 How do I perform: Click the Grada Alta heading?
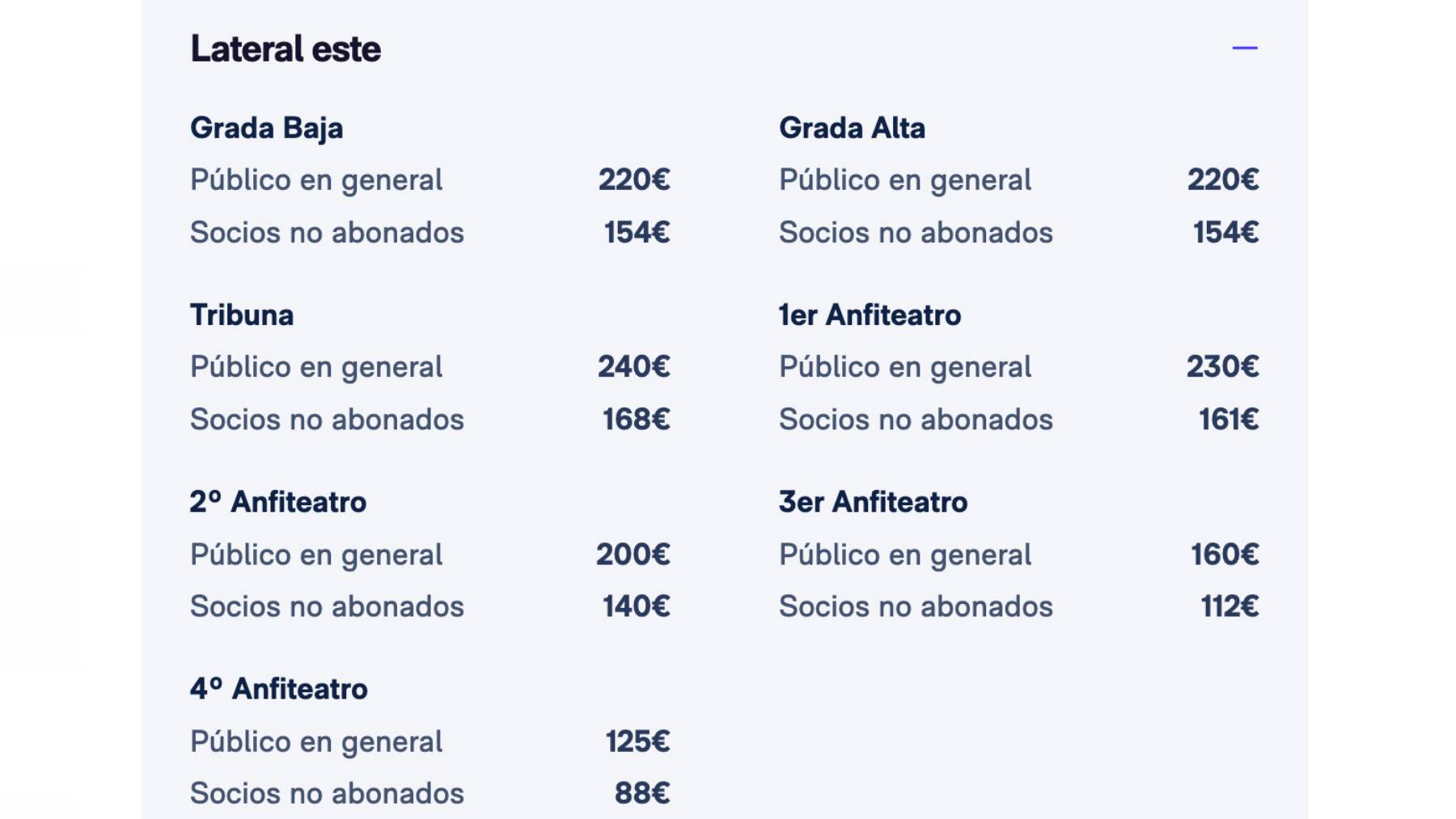tap(852, 127)
